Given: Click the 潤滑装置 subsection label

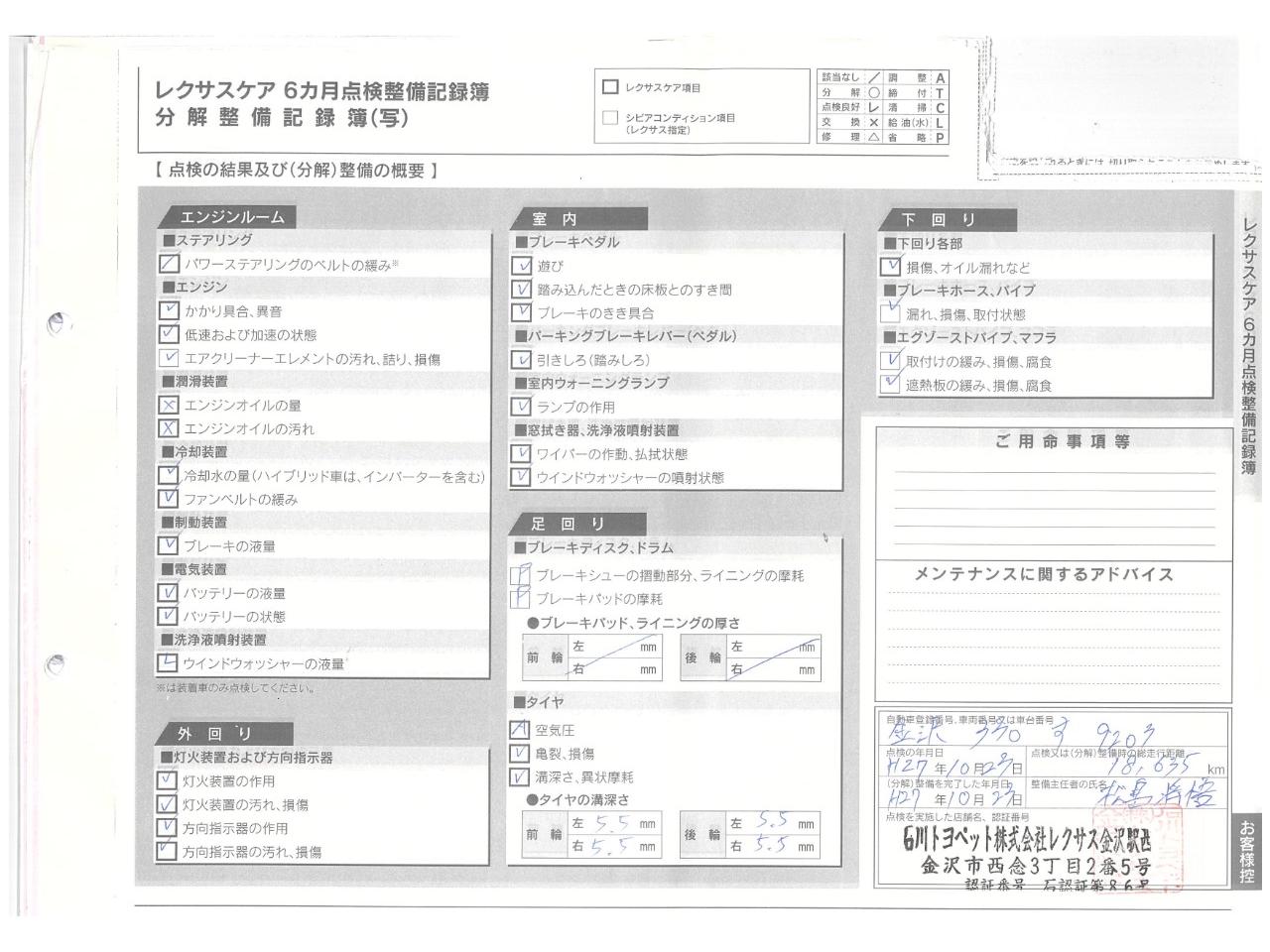Looking at the screenshot, I should [x=195, y=381].
